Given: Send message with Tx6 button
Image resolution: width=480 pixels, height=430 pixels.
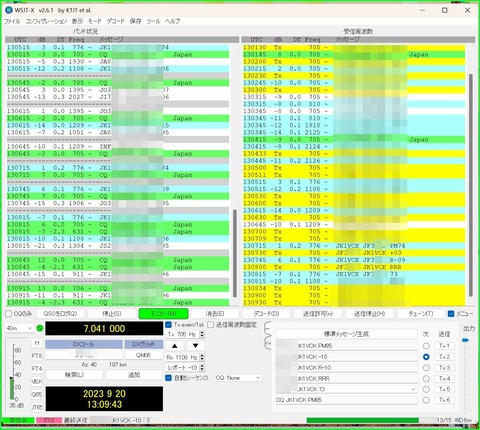Looking at the screenshot, I should (444, 400).
